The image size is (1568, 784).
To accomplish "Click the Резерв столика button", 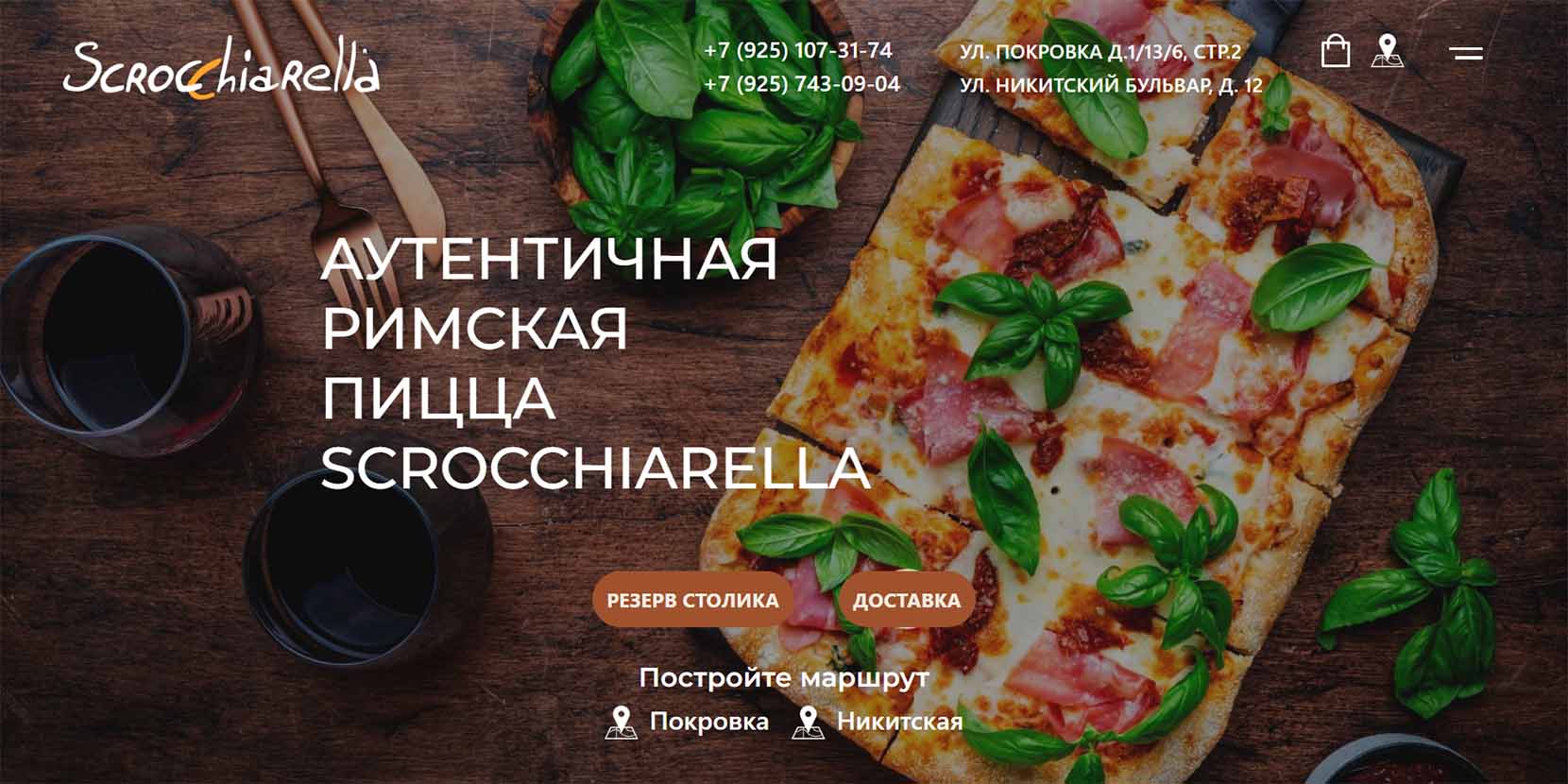I will 692,600.
